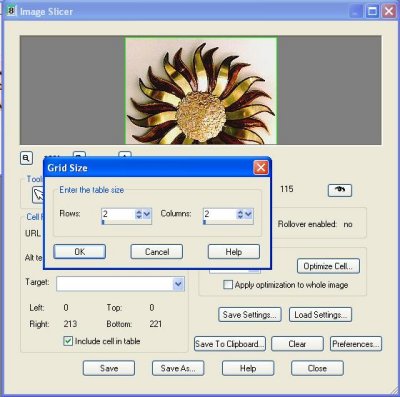Confirm grid size with OK
The image size is (400, 397).
(x=80, y=252)
